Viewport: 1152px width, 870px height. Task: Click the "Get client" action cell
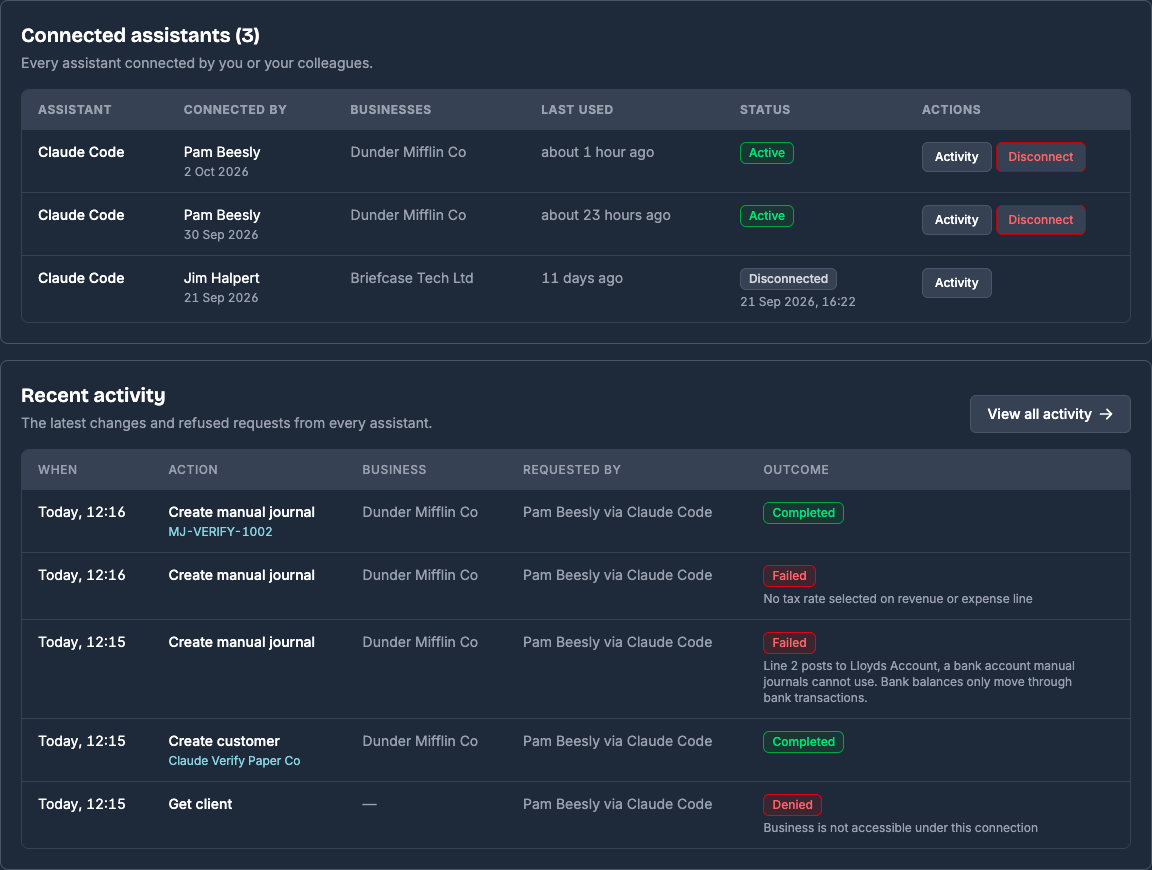tap(200, 804)
